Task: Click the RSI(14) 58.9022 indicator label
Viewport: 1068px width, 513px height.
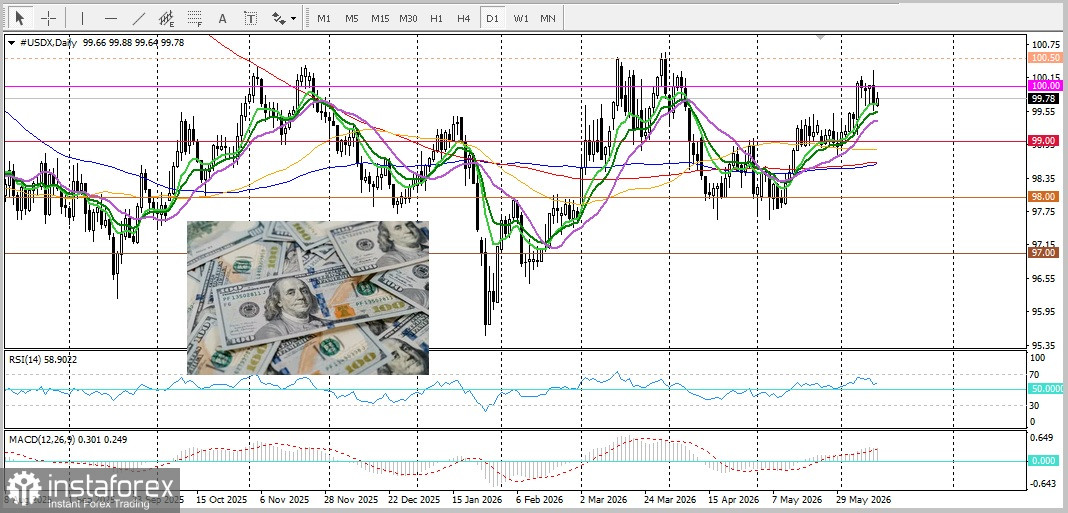Action: [43, 359]
